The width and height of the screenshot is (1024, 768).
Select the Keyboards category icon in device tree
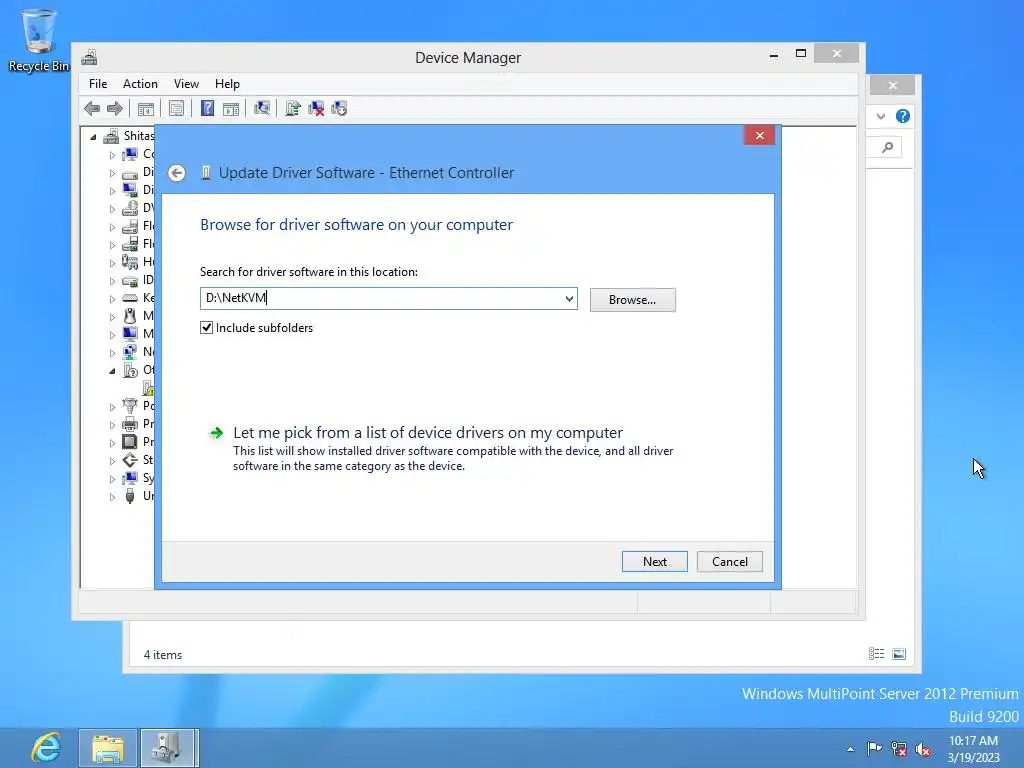[x=130, y=298]
